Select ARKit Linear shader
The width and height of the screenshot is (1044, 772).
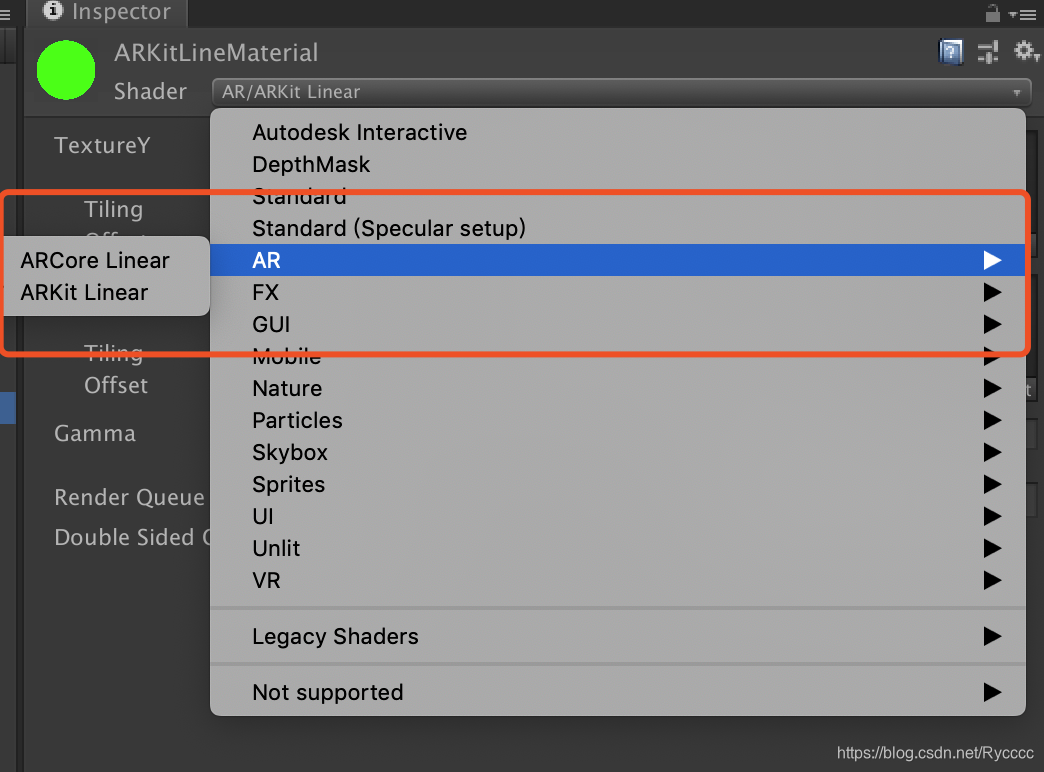(x=107, y=292)
